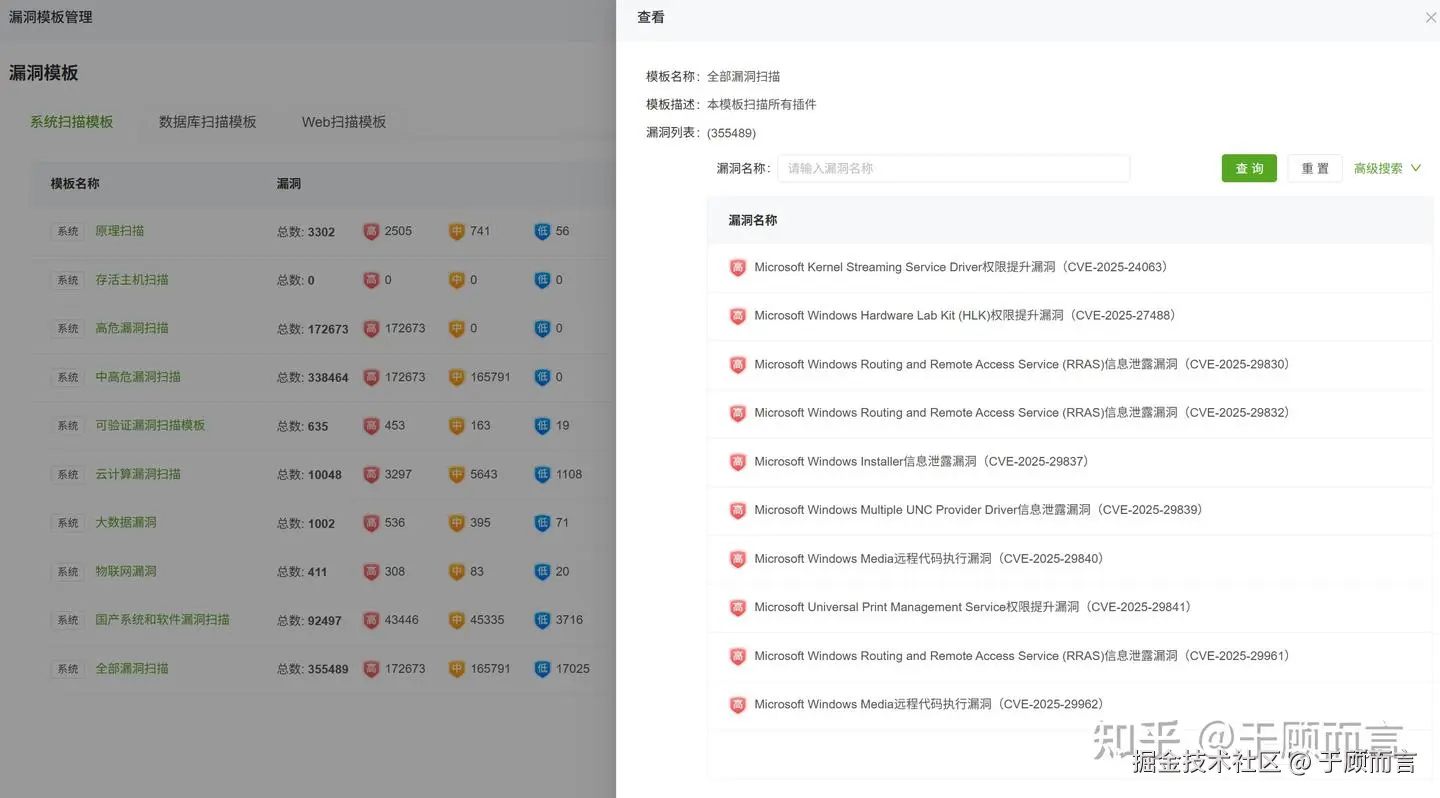The height and width of the screenshot is (798, 1440).
Task: Open 原理扫描 template link
Action: coord(120,231)
